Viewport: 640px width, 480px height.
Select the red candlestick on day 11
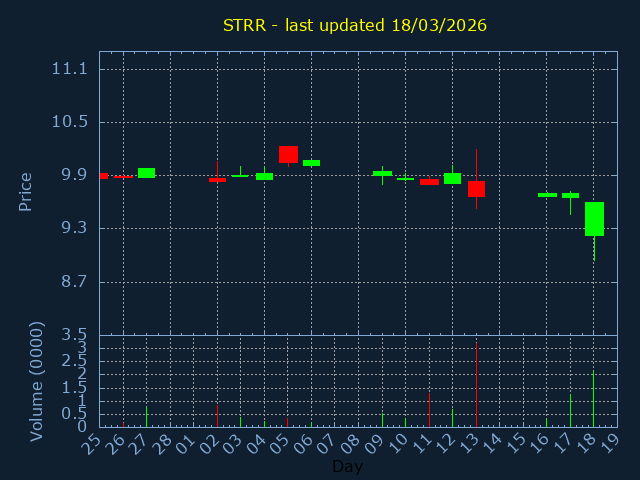(x=429, y=182)
